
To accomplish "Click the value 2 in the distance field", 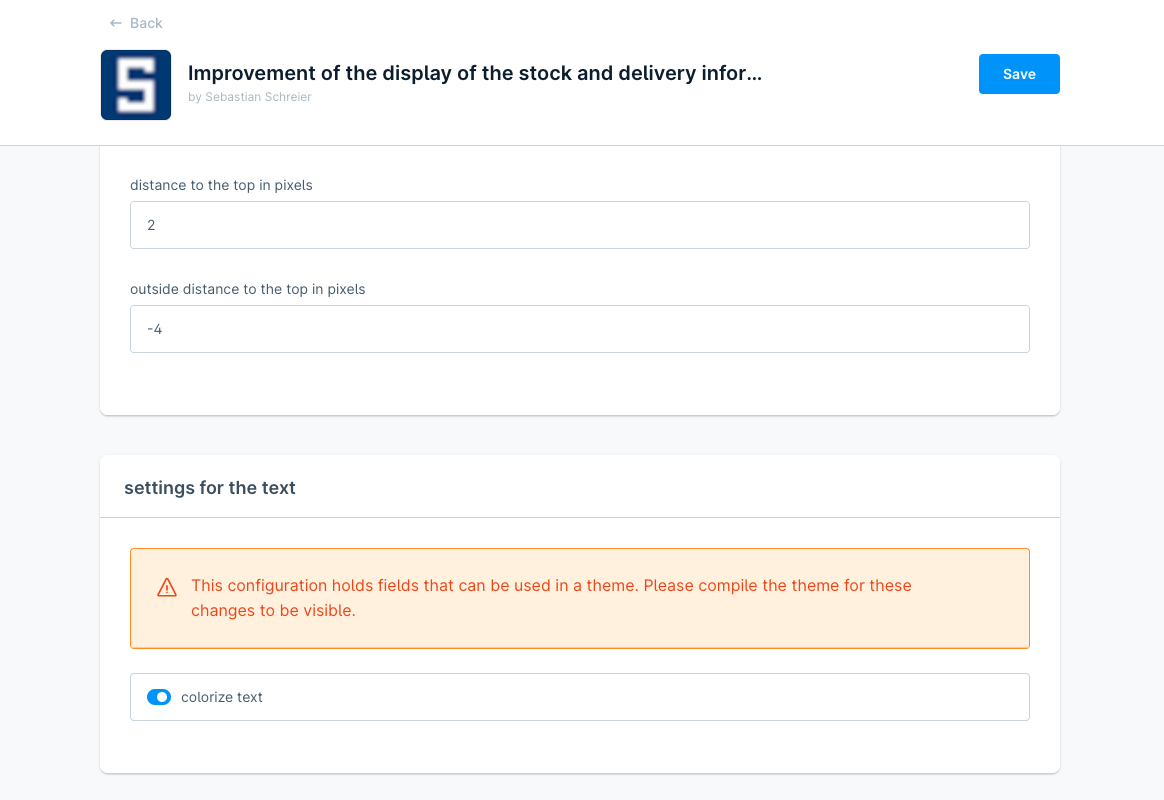I will coord(151,225).
